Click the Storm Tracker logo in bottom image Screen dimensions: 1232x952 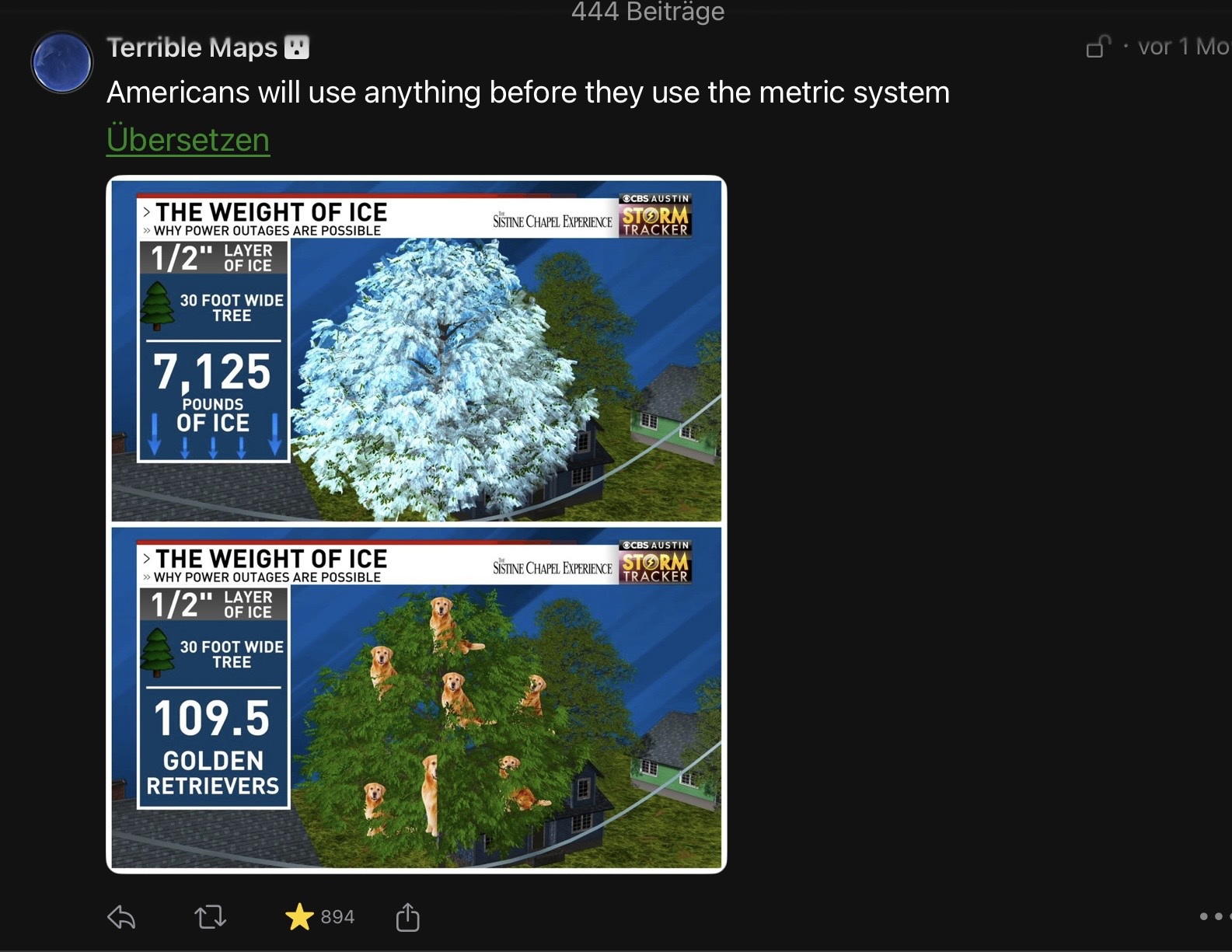(655, 562)
